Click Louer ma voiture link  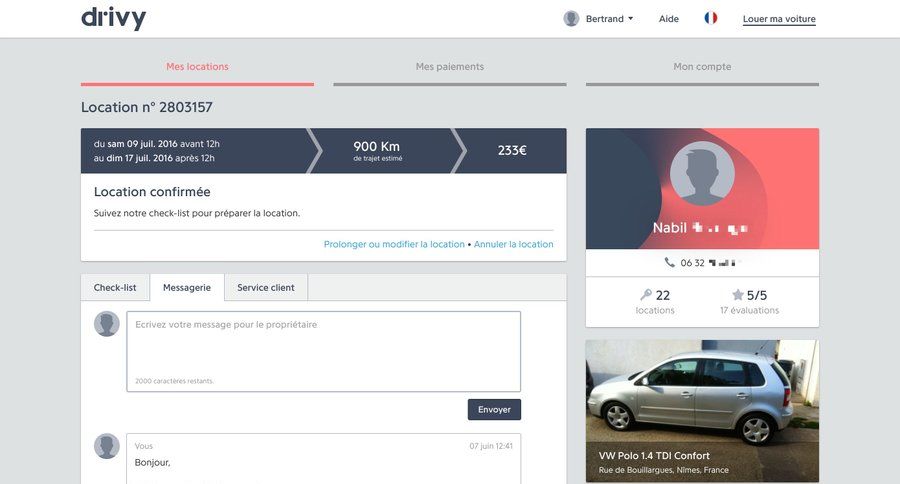(779, 19)
